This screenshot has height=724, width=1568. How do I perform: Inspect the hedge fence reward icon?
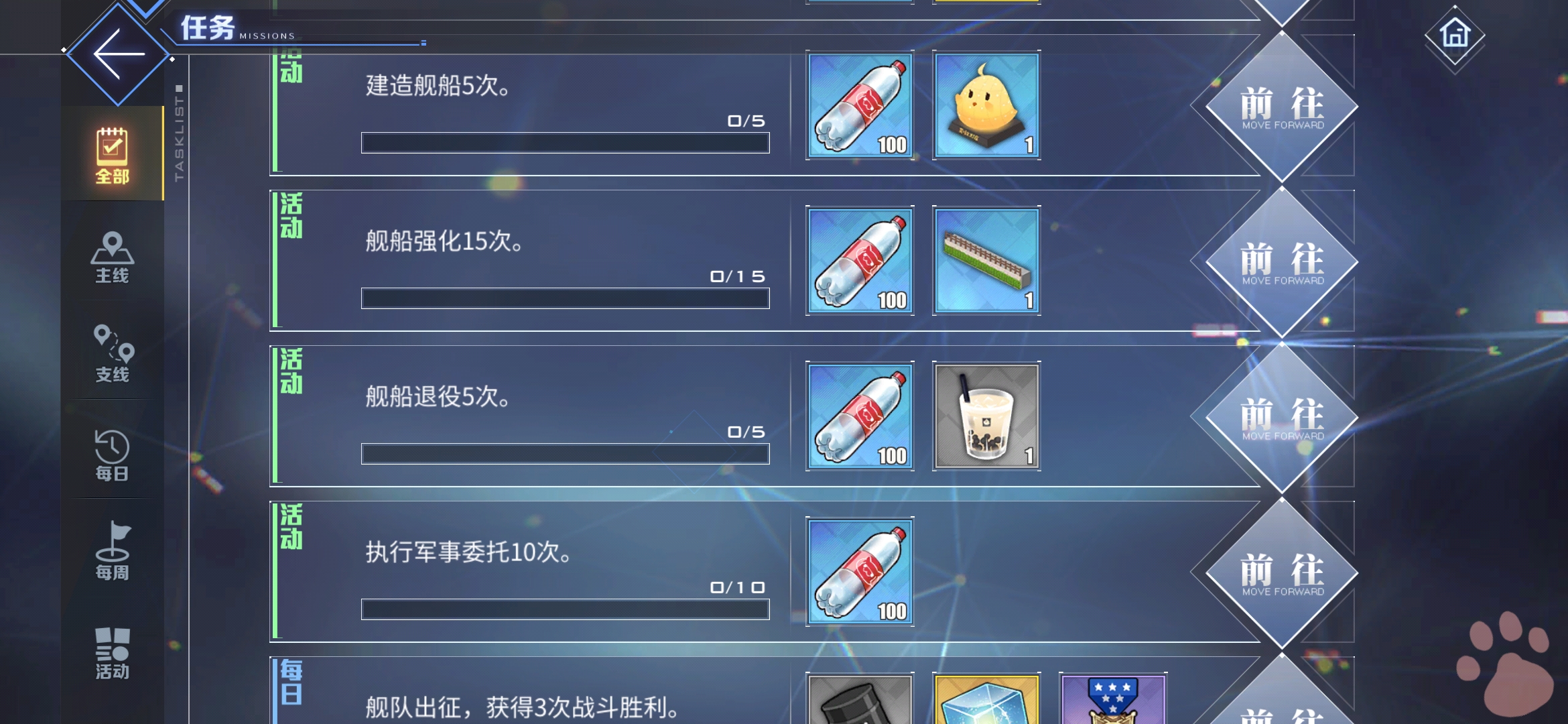(986, 261)
